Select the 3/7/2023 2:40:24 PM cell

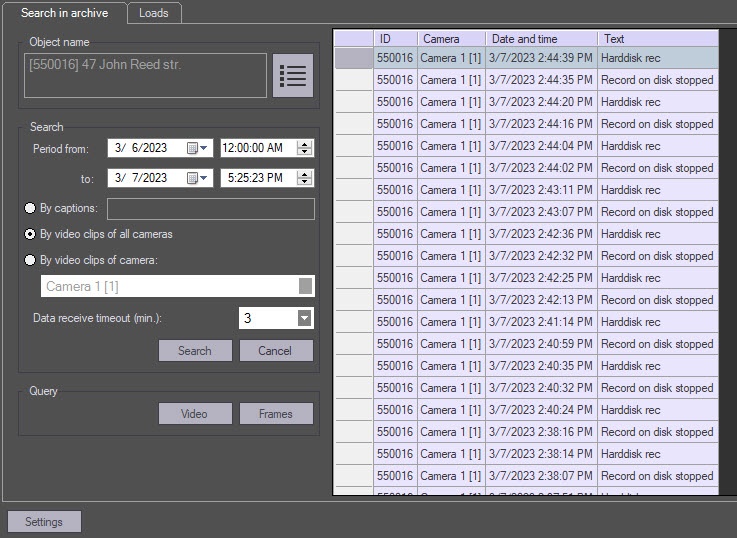(x=541, y=410)
